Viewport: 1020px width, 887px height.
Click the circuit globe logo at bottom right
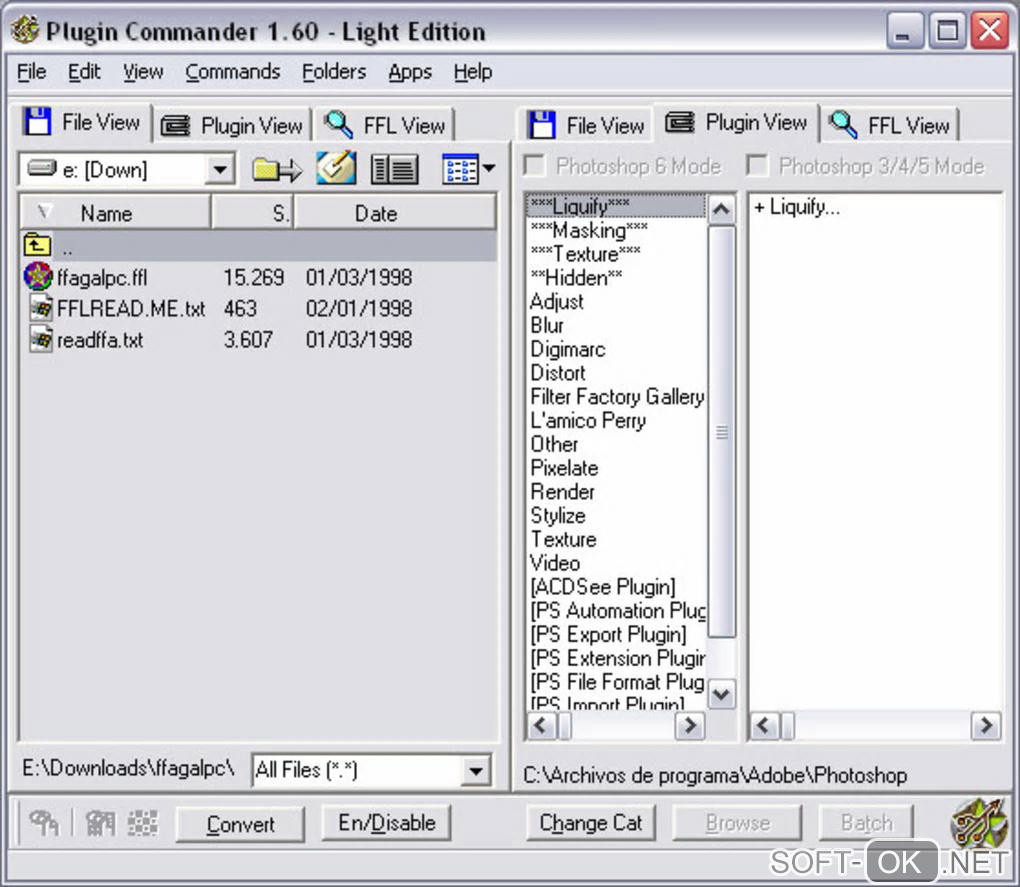pos(979,823)
